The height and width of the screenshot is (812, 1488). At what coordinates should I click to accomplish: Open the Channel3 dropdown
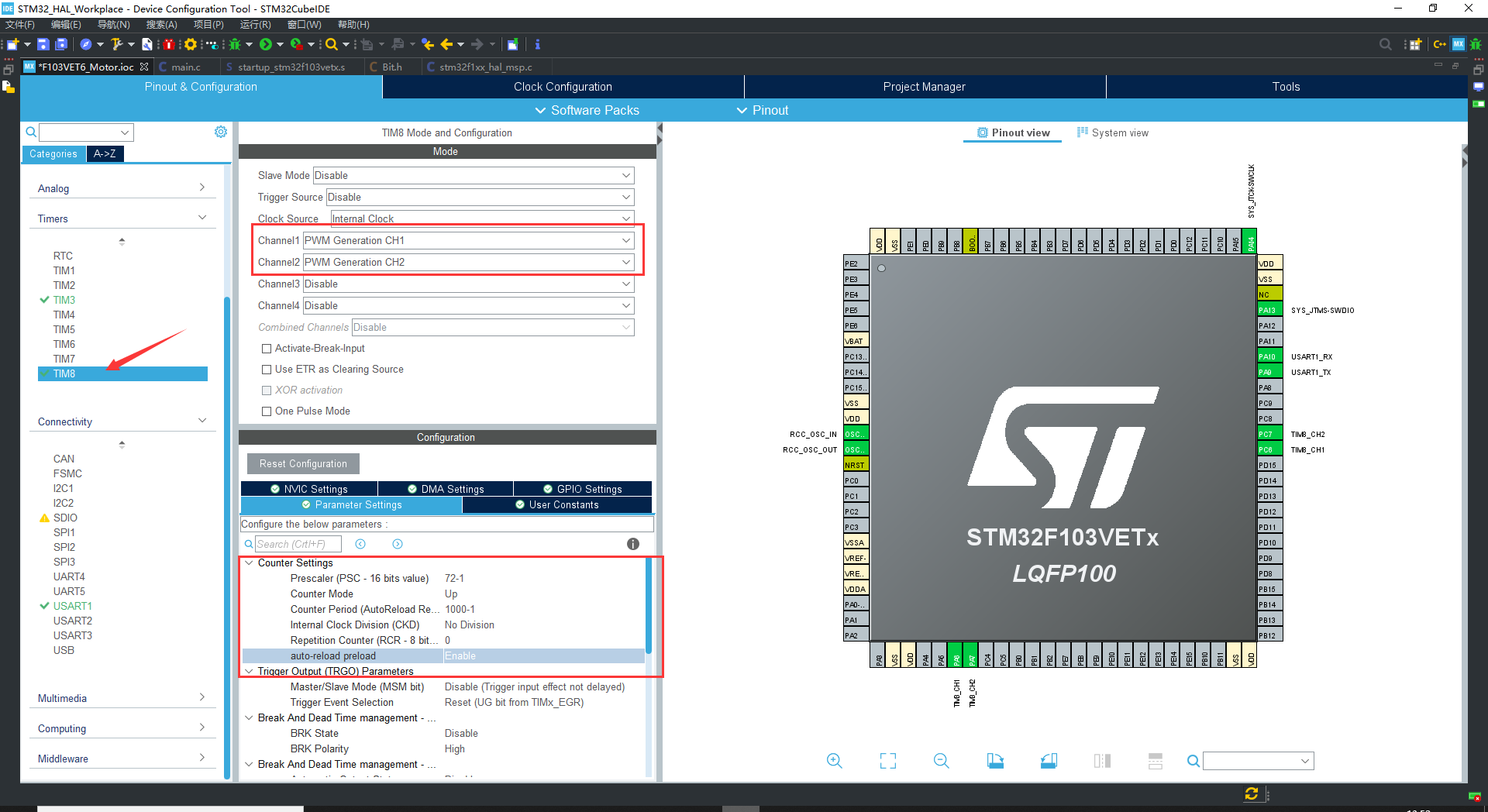tap(468, 284)
